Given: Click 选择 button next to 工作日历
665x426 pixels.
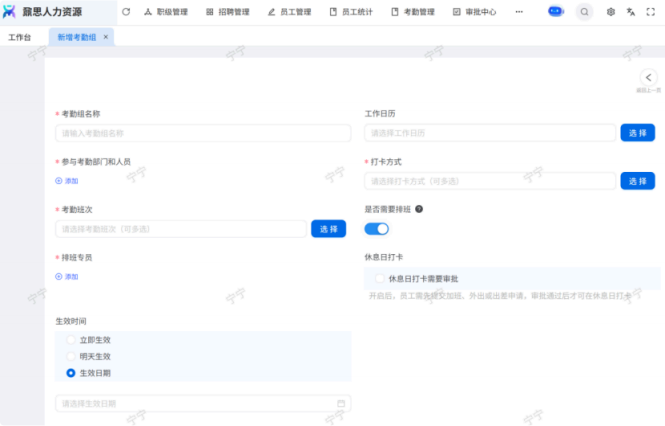Looking at the screenshot, I should pyautogui.click(x=637, y=133).
